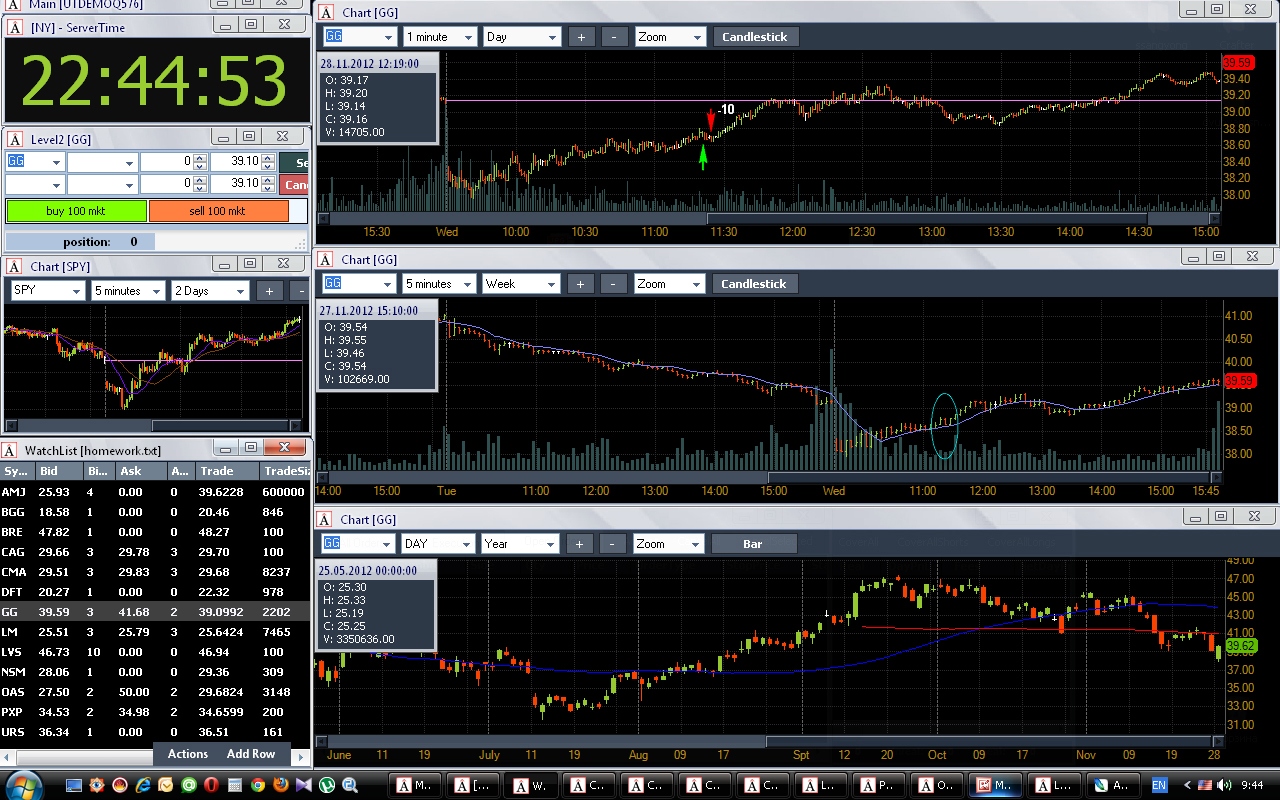Zoom in with plus button on 1 minute chart
1280x800 pixels.
(581, 37)
